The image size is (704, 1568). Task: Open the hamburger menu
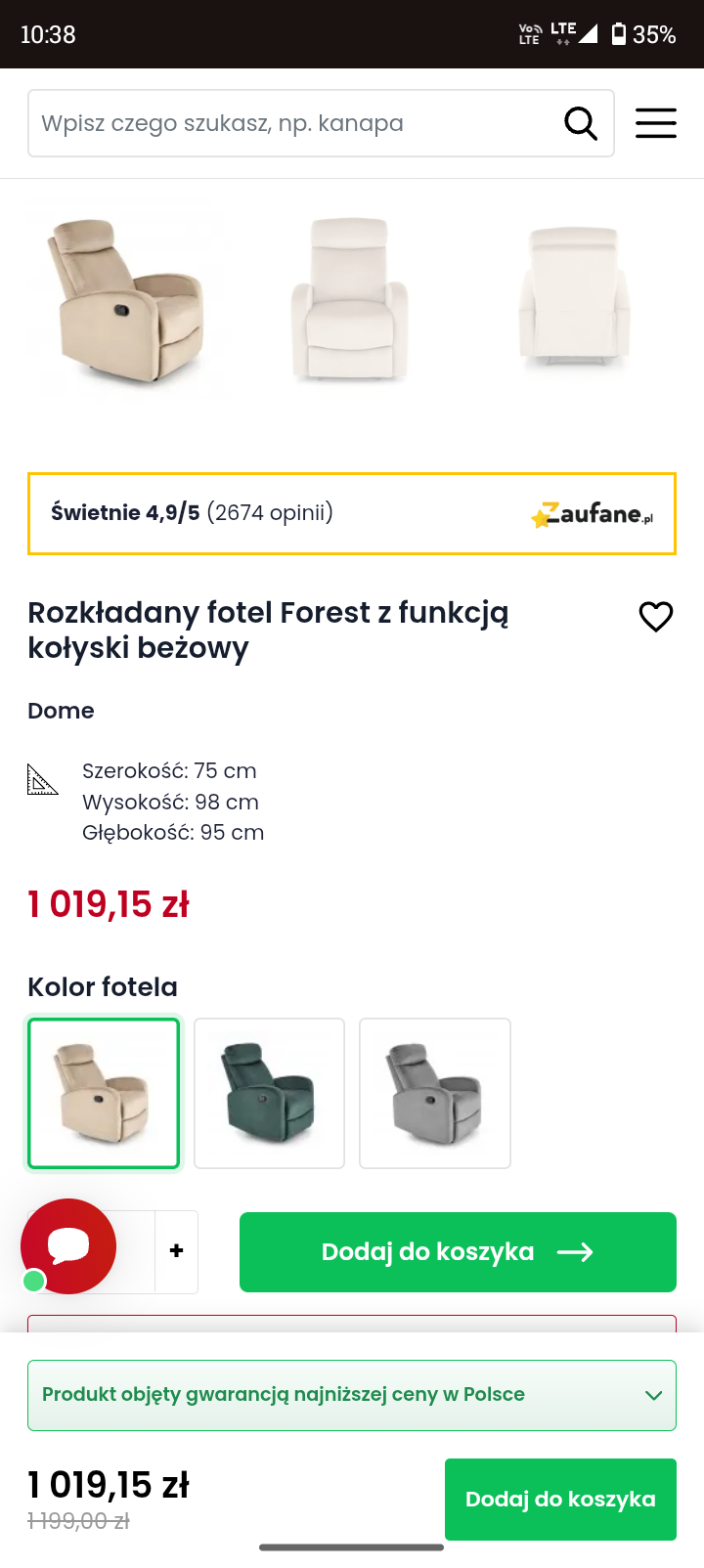click(656, 123)
